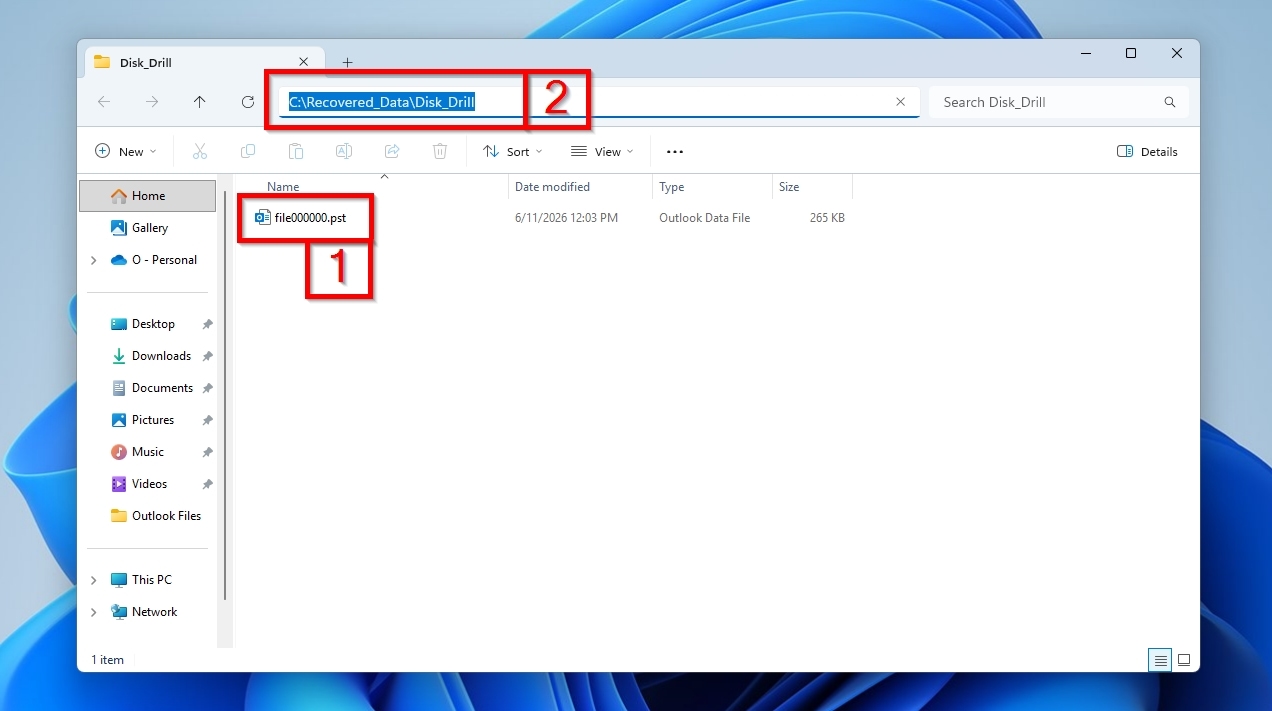
Task: Click the Back navigation arrow
Action: (104, 102)
